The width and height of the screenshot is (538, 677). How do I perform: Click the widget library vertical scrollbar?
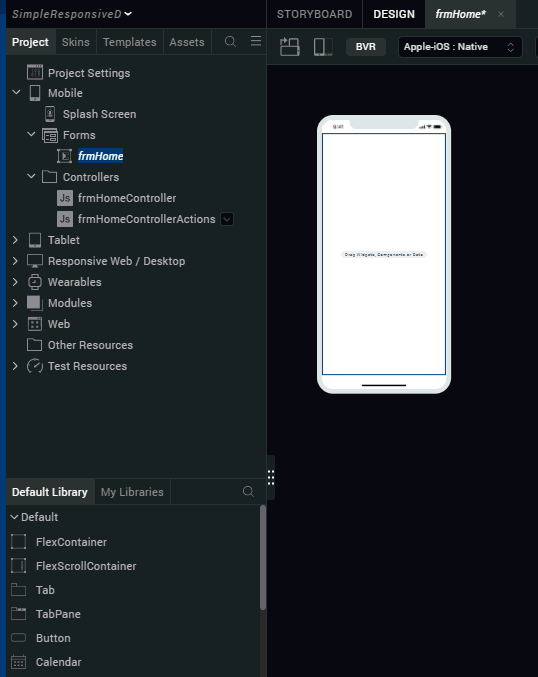pos(263,557)
